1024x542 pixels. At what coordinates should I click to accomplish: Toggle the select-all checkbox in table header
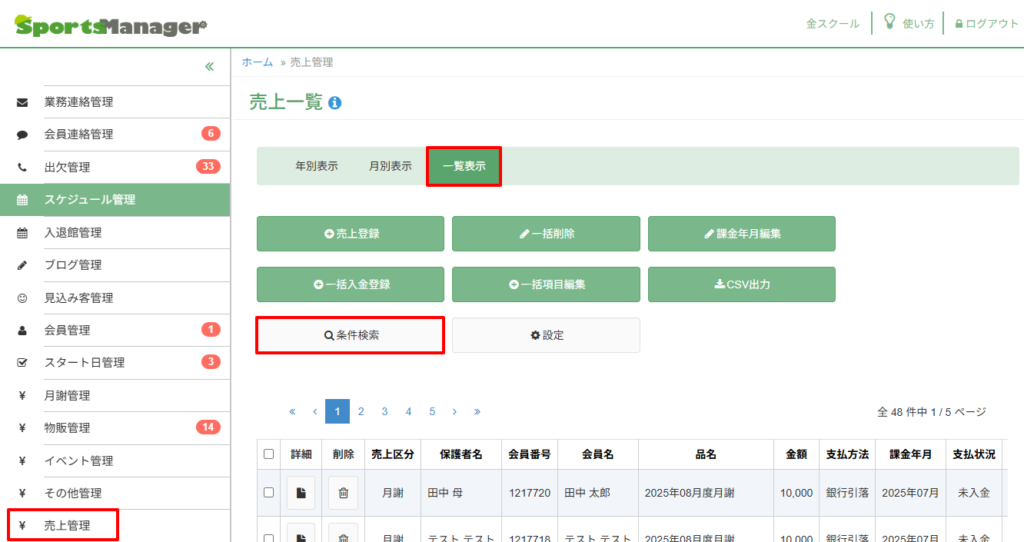(268, 454)
